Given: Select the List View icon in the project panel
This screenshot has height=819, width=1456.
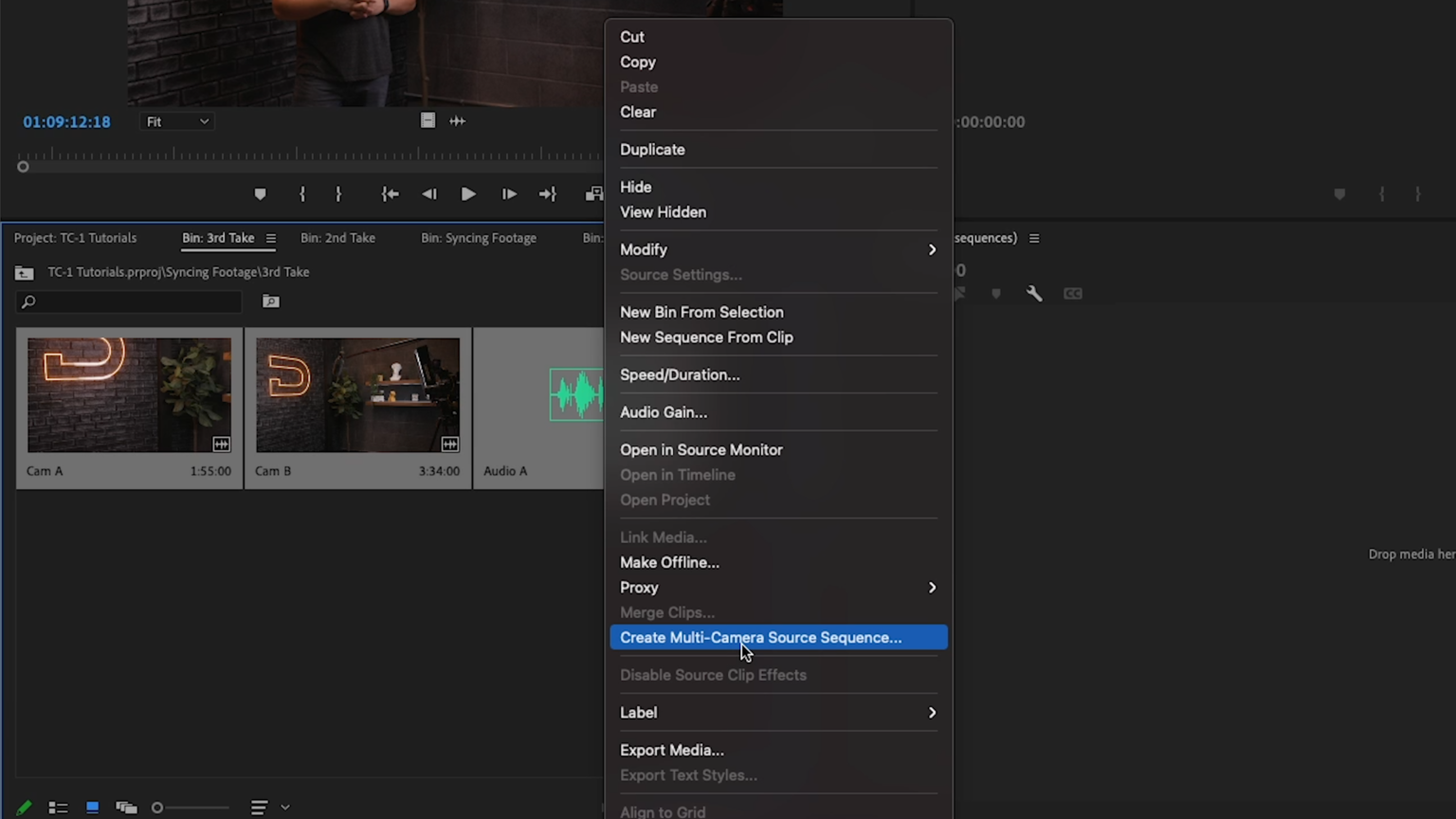Looking at the screenshot, I should coord(58,807).
